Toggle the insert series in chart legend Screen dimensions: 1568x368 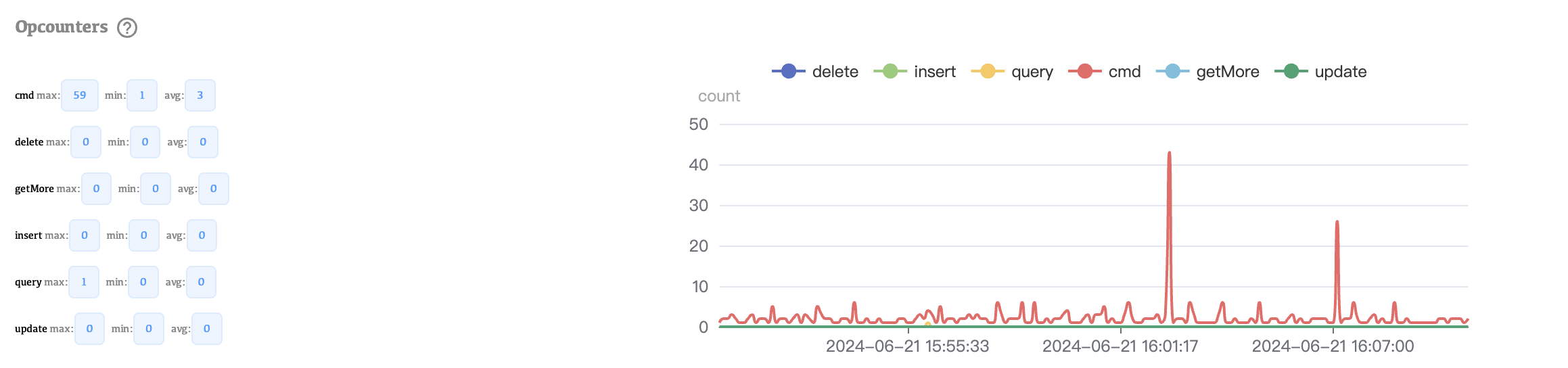[x=915, y=72]
